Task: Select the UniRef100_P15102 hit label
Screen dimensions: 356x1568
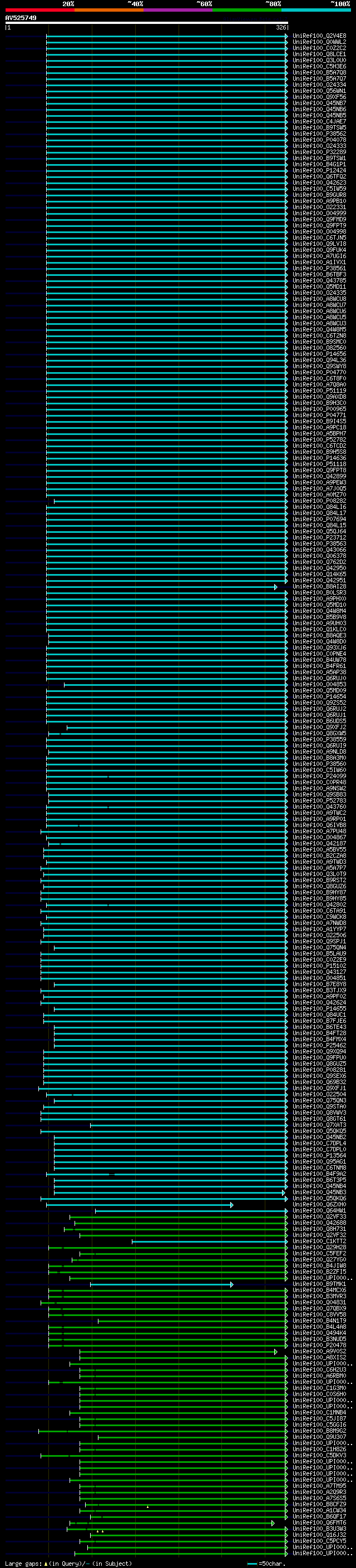Action: click(x=319, y=966)
